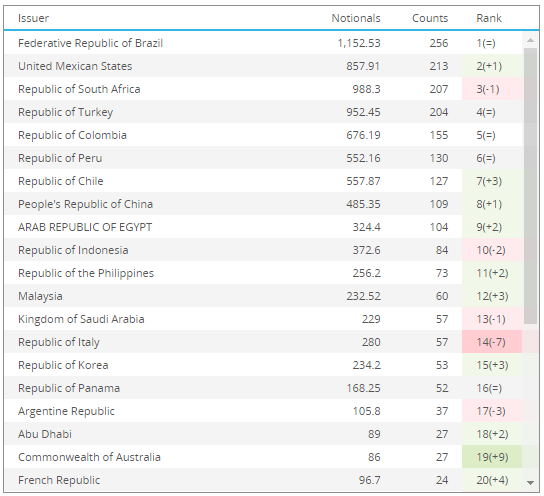Click rank cell 2(+1)
544x496 pixels.
pyautogui.click(x=492, y=66)
